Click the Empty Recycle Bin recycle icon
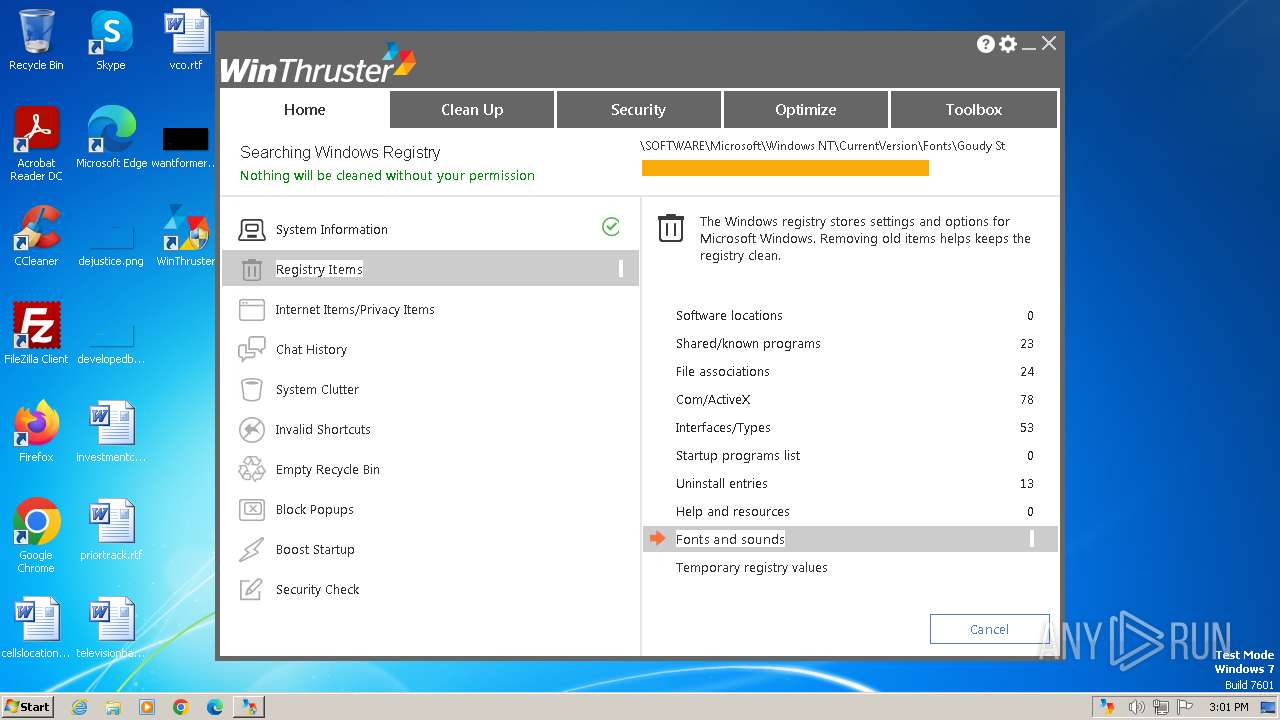The height and width of the screenshot is (720, 1280). tap(252, 470)
